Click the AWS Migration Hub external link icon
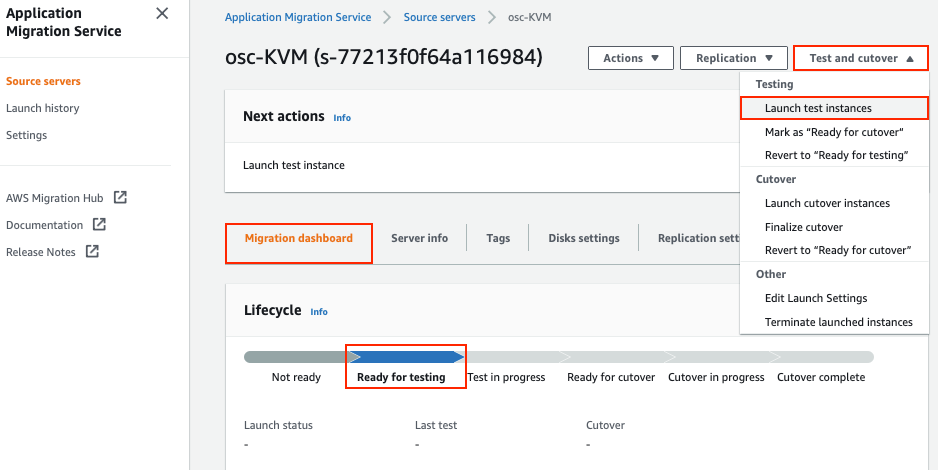938x470 pixels. (120, 197)
